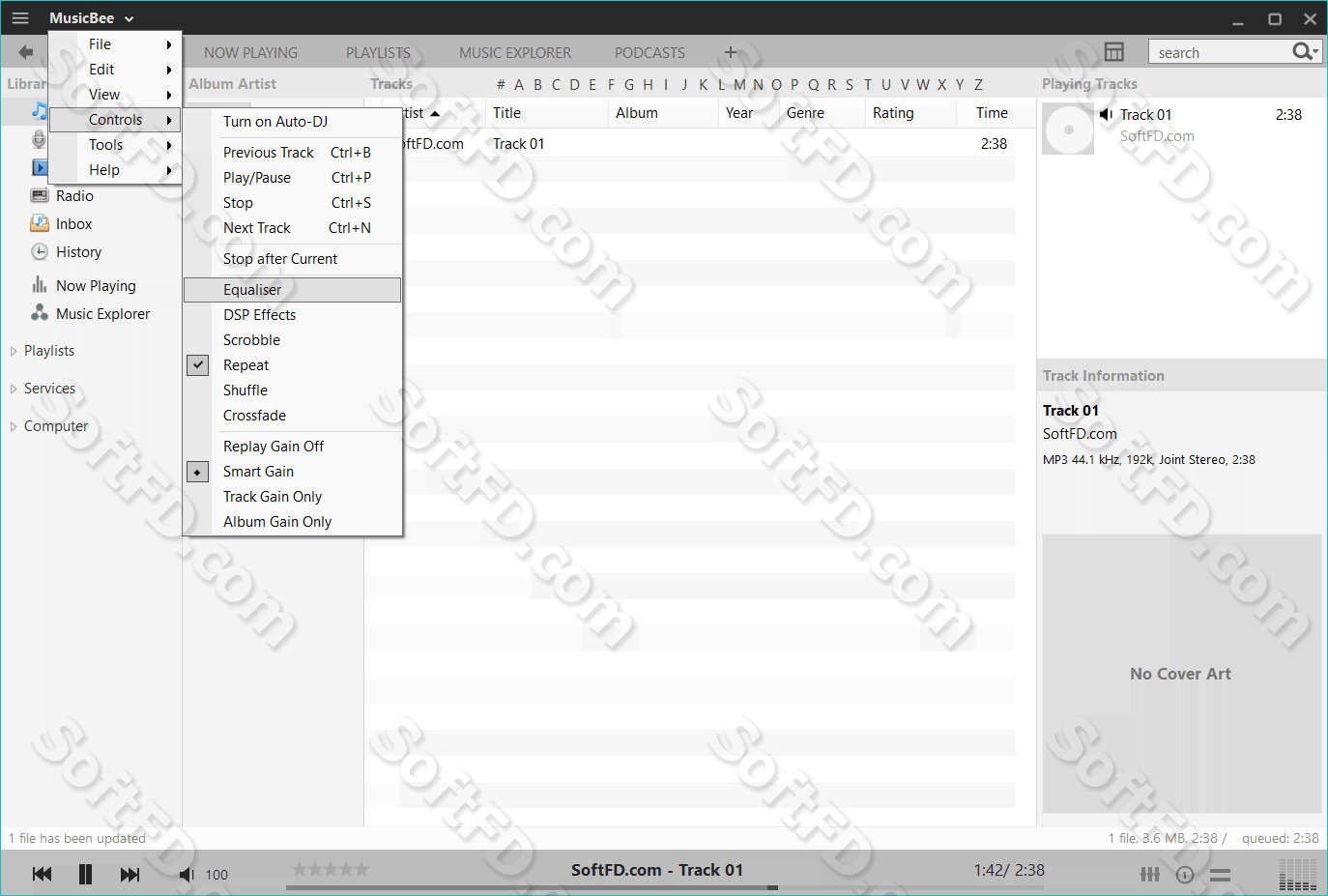Add a new tab with plus icon
1328x896 pixels.
click(731, 52)
